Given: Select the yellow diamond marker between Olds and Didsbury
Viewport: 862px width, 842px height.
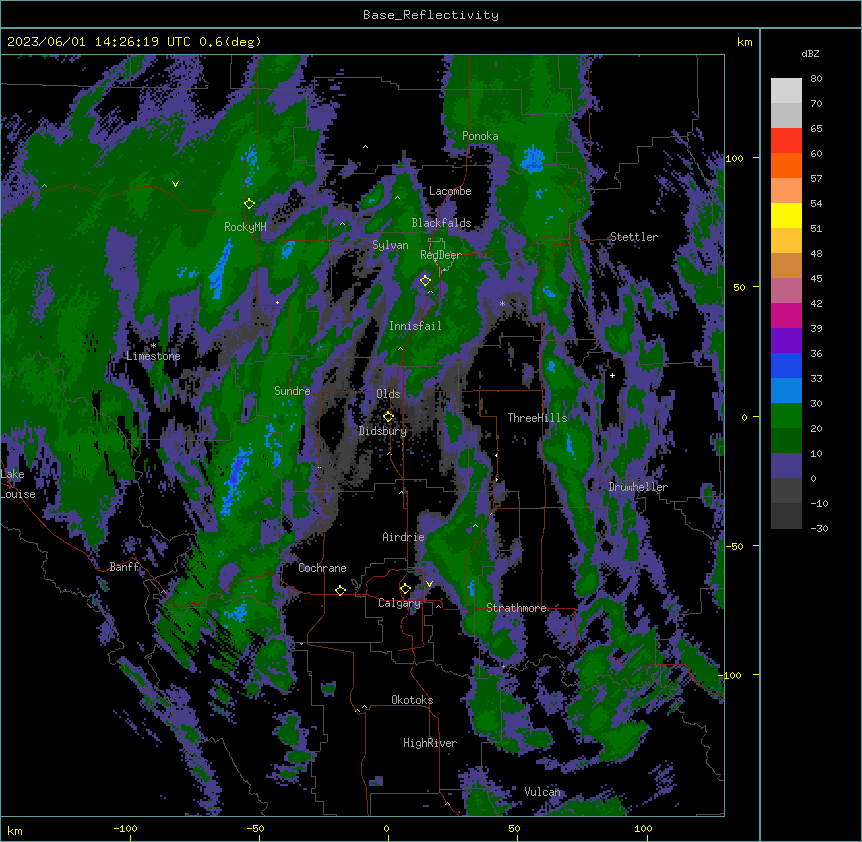Looking at the screenshot, I should [x=388, y=416].
